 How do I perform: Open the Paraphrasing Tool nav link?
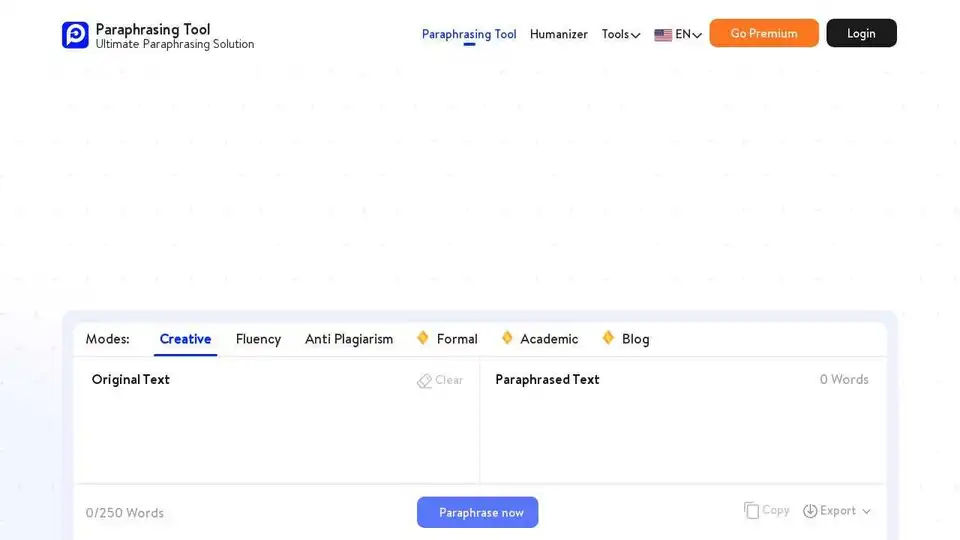(x=469, y=34)
